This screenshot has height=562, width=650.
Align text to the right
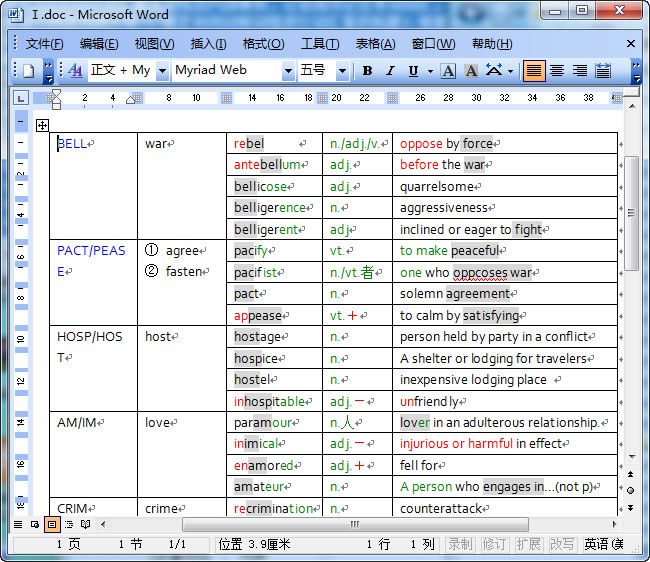(x=580, y=71)
